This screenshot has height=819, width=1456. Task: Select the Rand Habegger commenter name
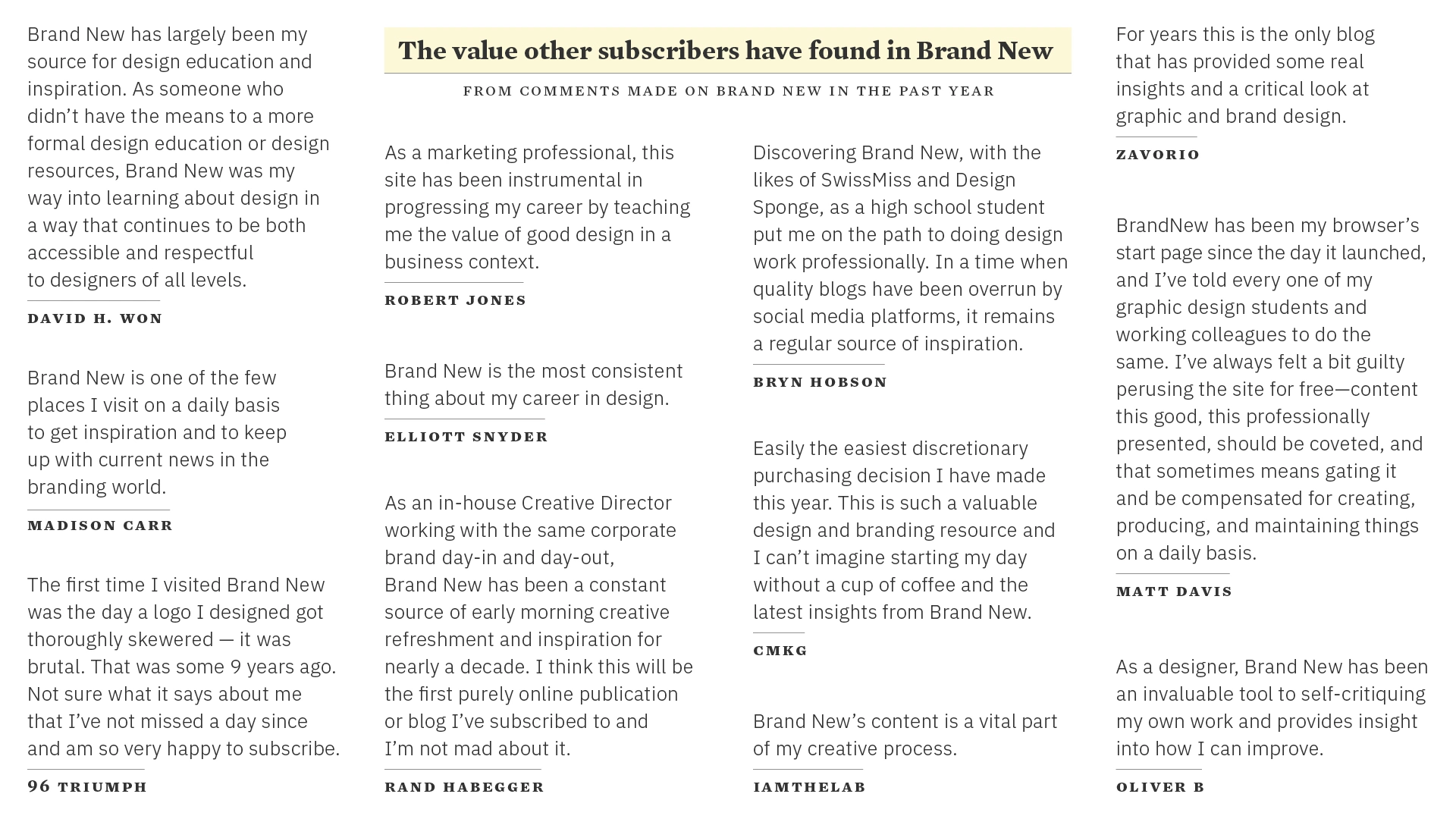coord(464,787)
